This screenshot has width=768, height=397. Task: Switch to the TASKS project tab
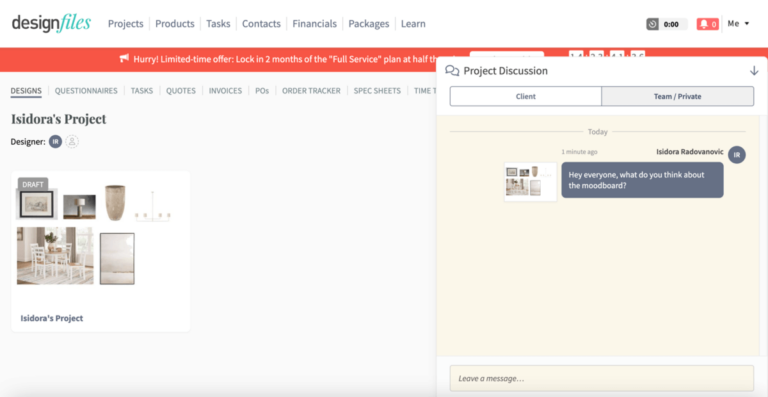point(142,91)
